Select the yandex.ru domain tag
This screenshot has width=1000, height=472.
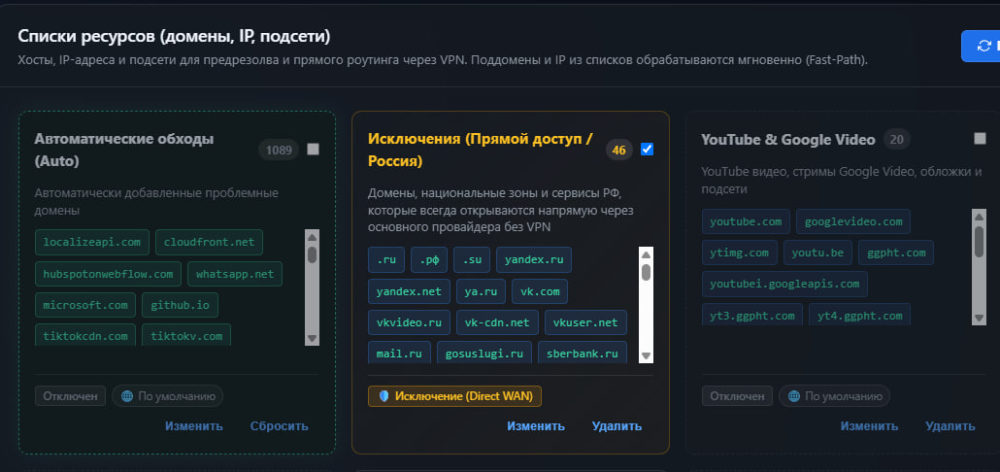tap(534, 260)
